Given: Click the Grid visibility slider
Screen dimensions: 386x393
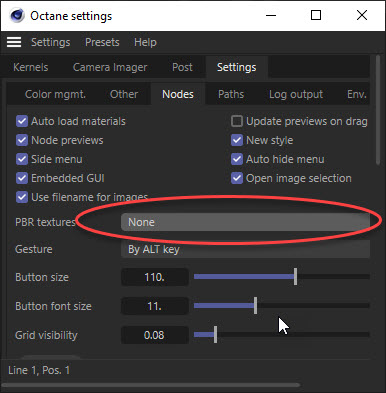Looking at the screenshot, I should pyautogui.click(x=282, y=335).
